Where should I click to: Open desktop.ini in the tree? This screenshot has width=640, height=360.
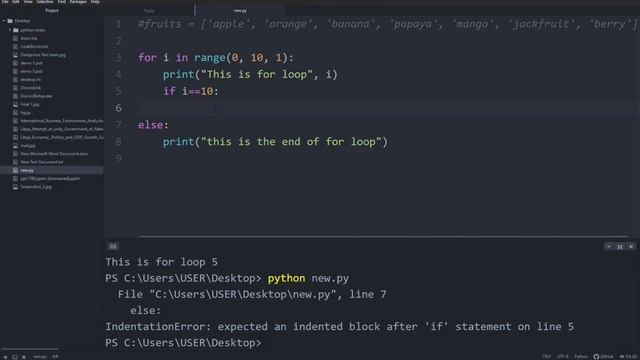point(31,80)
